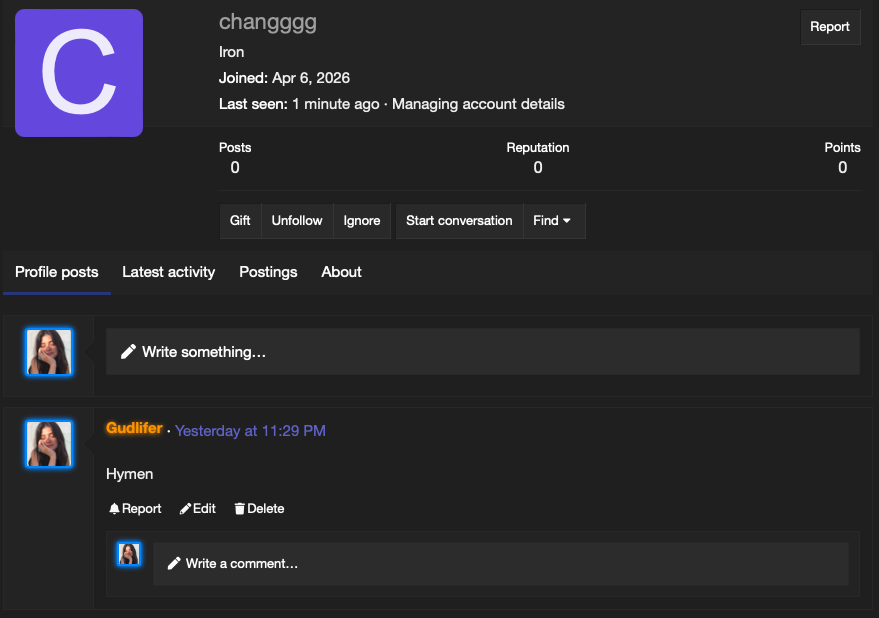Select the About tab
Image resolution: width=879 pixels, height=618 pixels.
[x=341, y=272]
